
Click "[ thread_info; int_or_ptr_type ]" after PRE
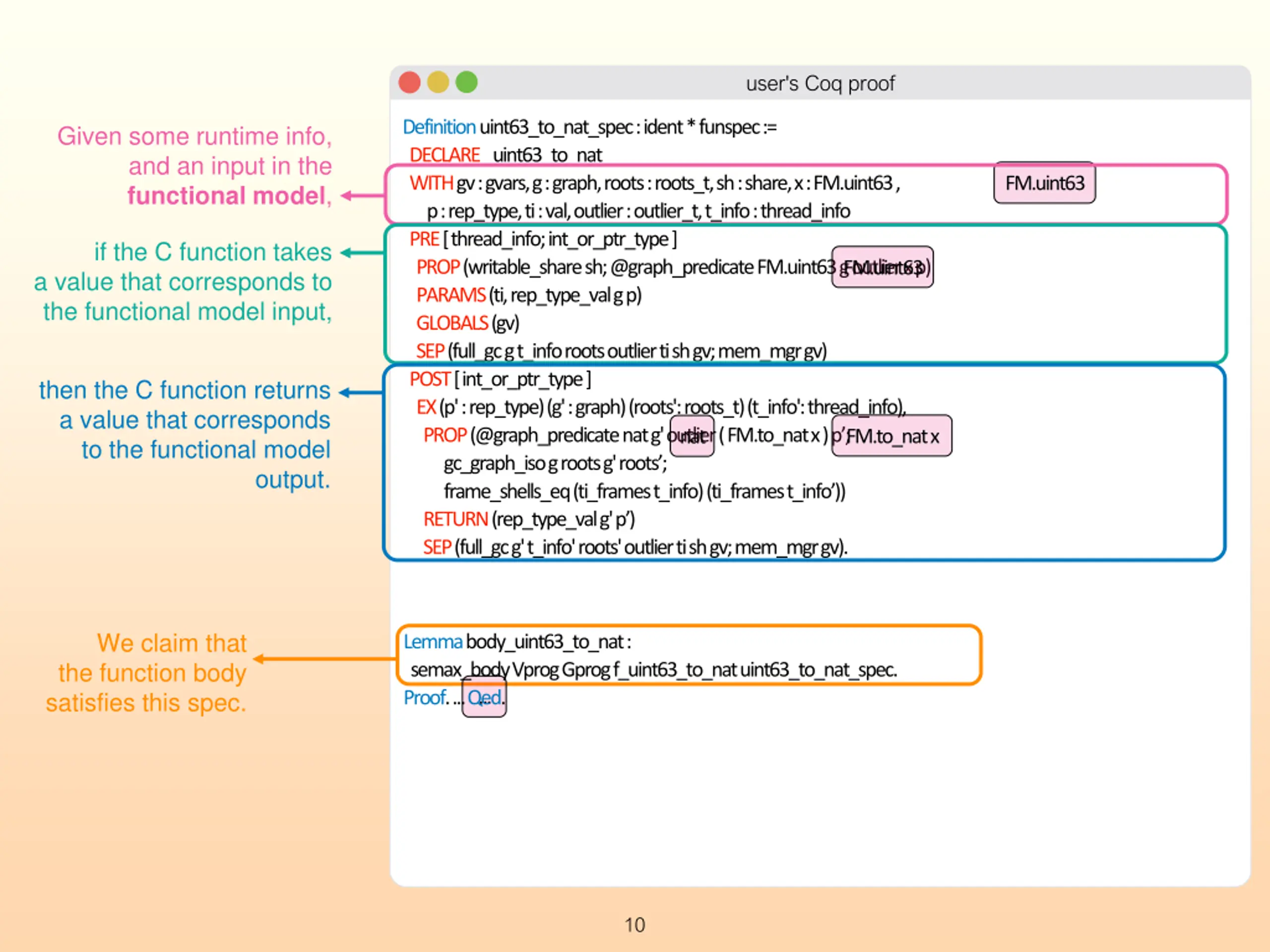pos(560,238)
